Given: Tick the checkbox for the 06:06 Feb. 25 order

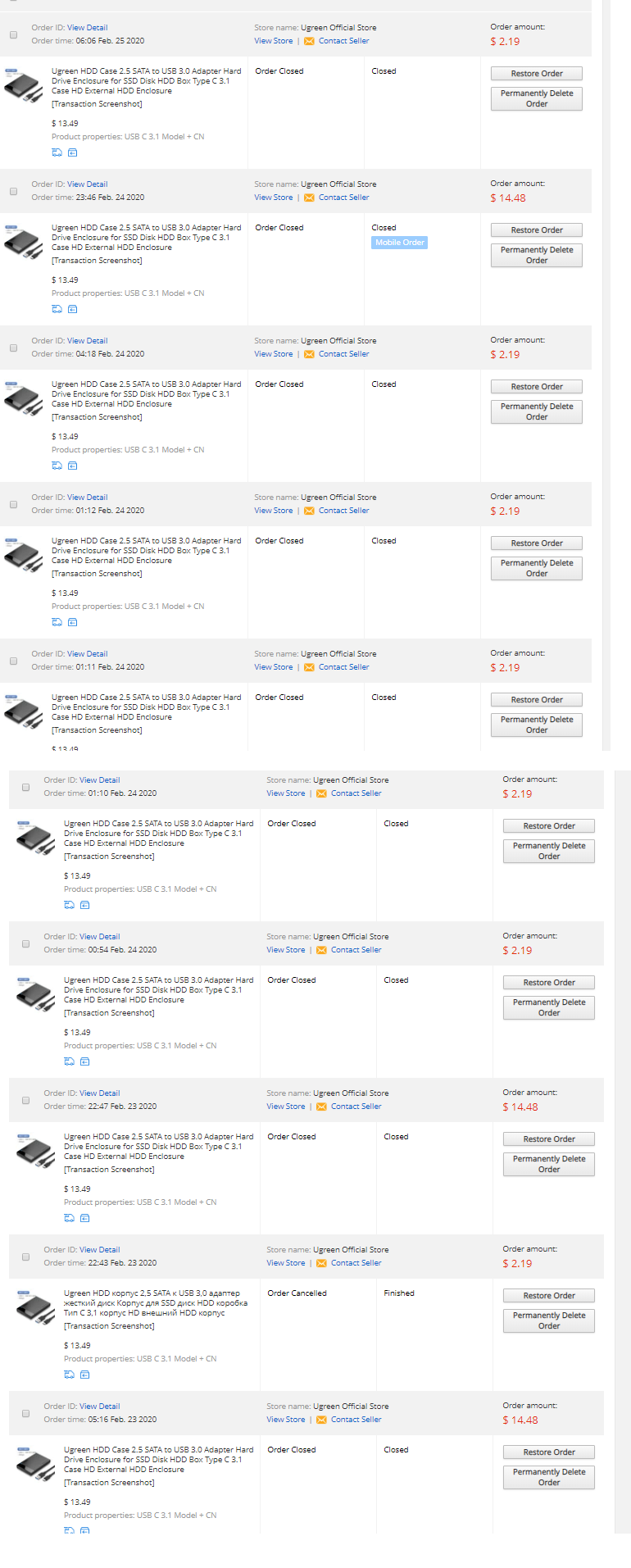Looking at the screenshot, I should (13, 34).
